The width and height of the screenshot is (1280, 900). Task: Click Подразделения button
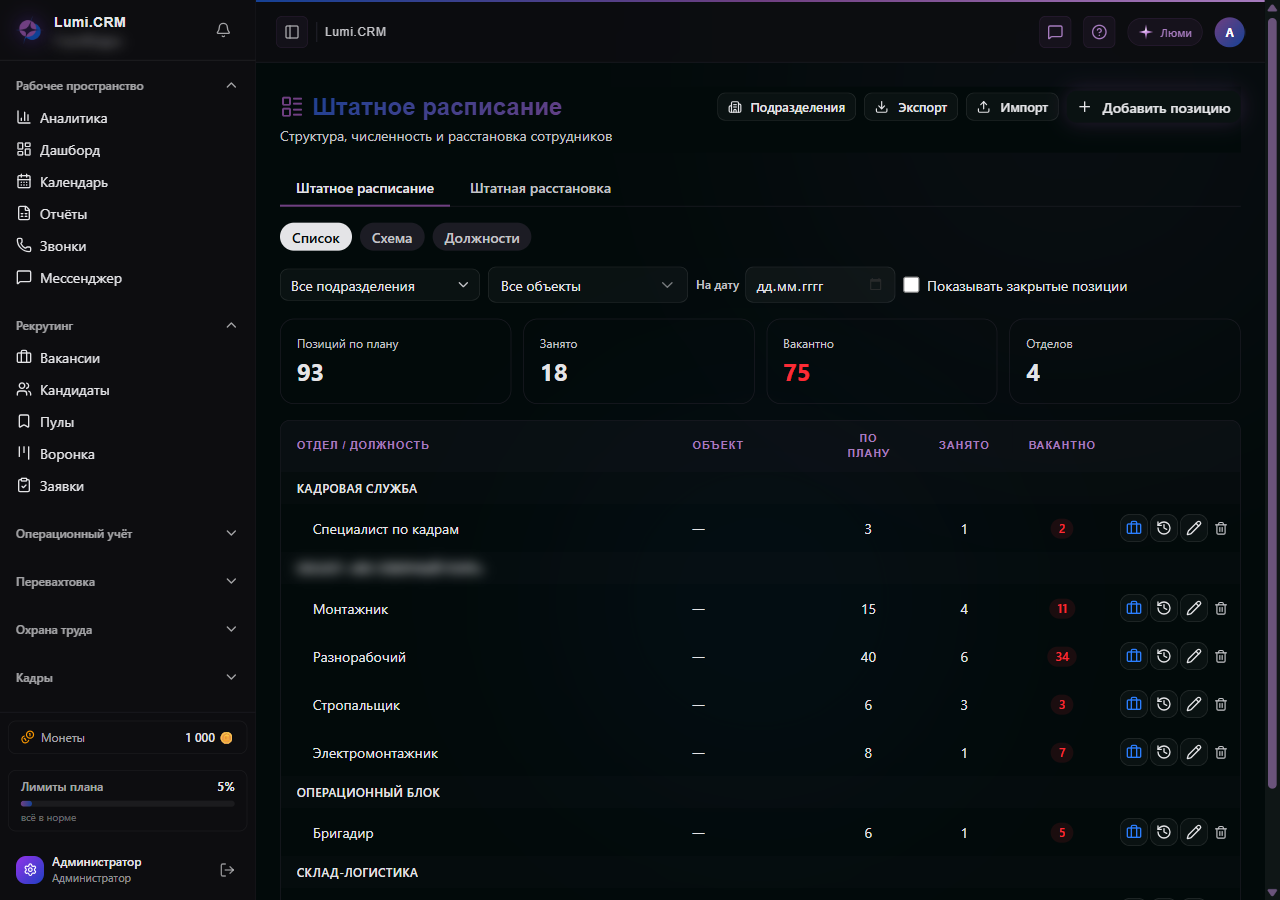(x=786, y=107)
